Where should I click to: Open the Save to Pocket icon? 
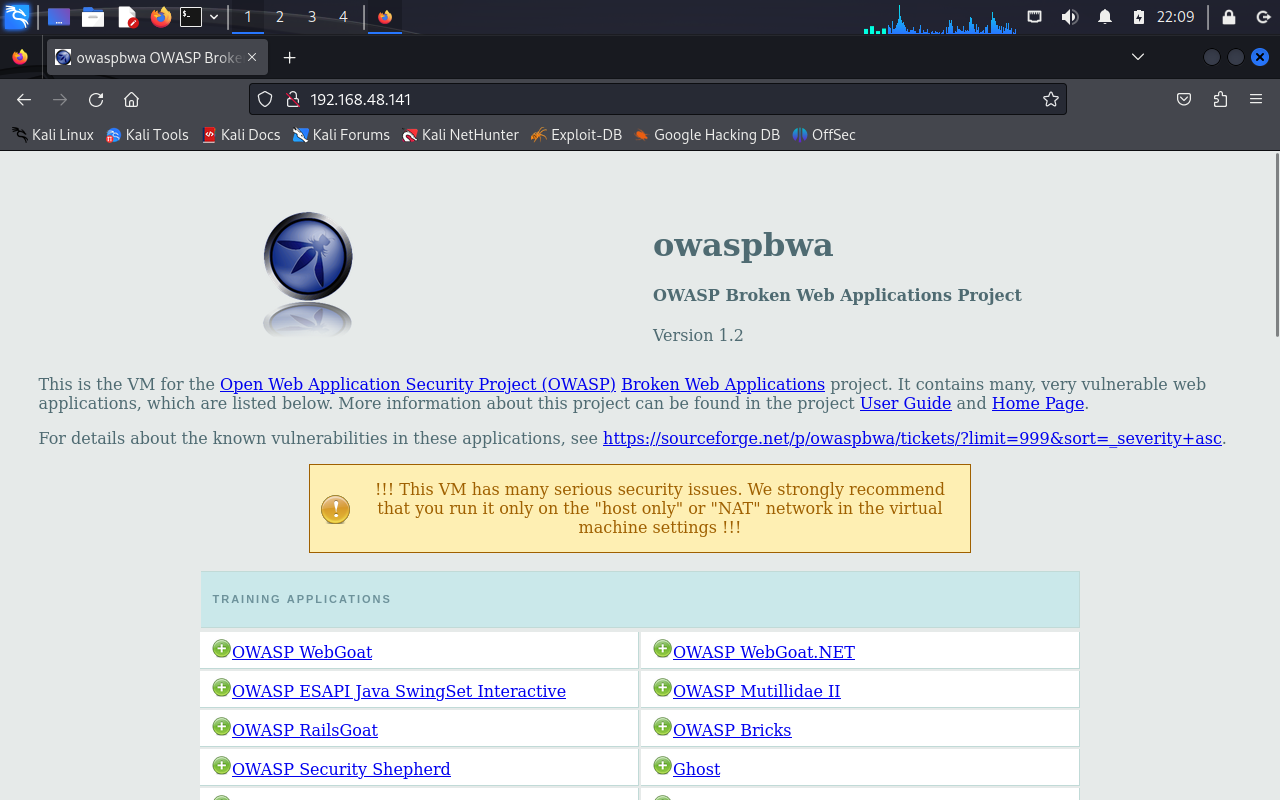[x=1184, y=99]
